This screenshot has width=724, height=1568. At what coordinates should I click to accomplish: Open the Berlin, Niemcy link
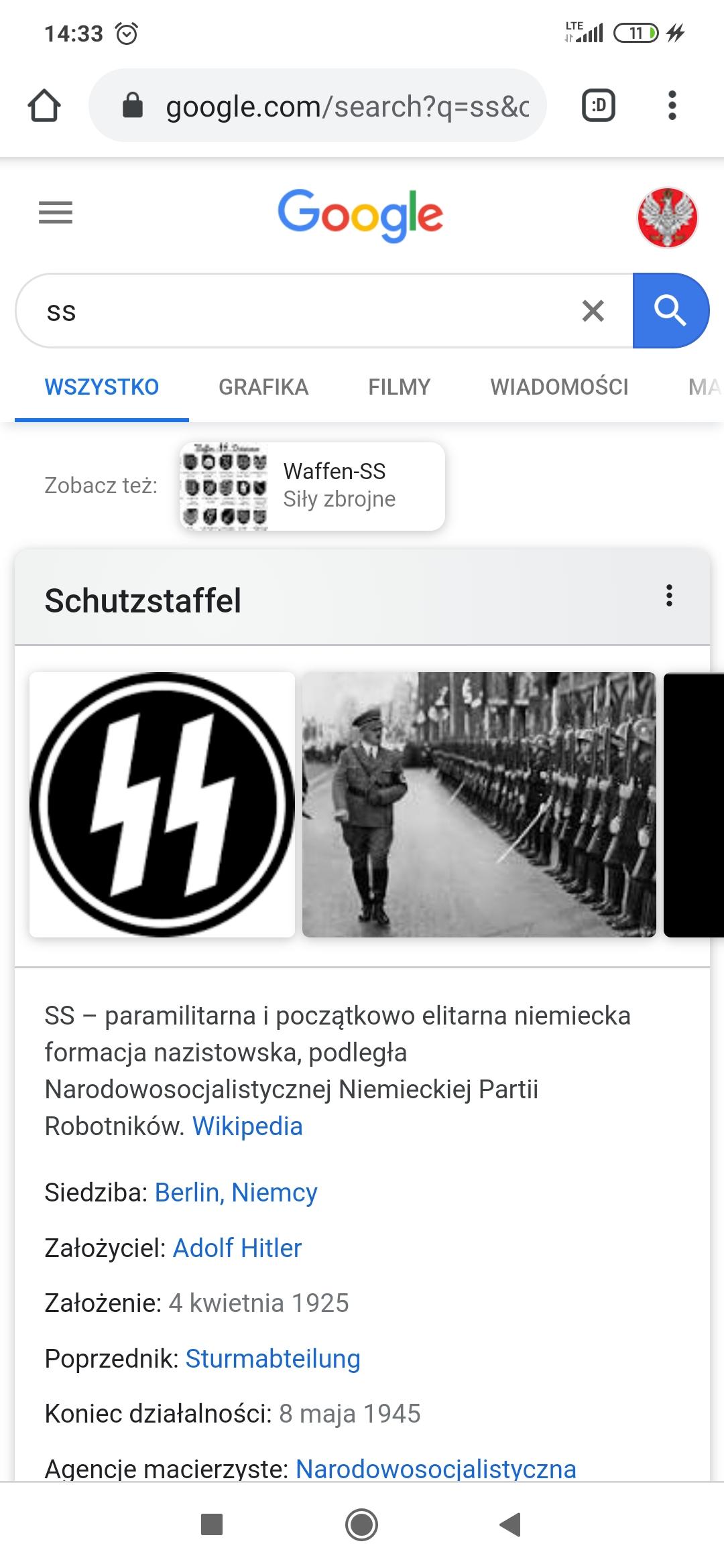click(x=236, y=1193)
